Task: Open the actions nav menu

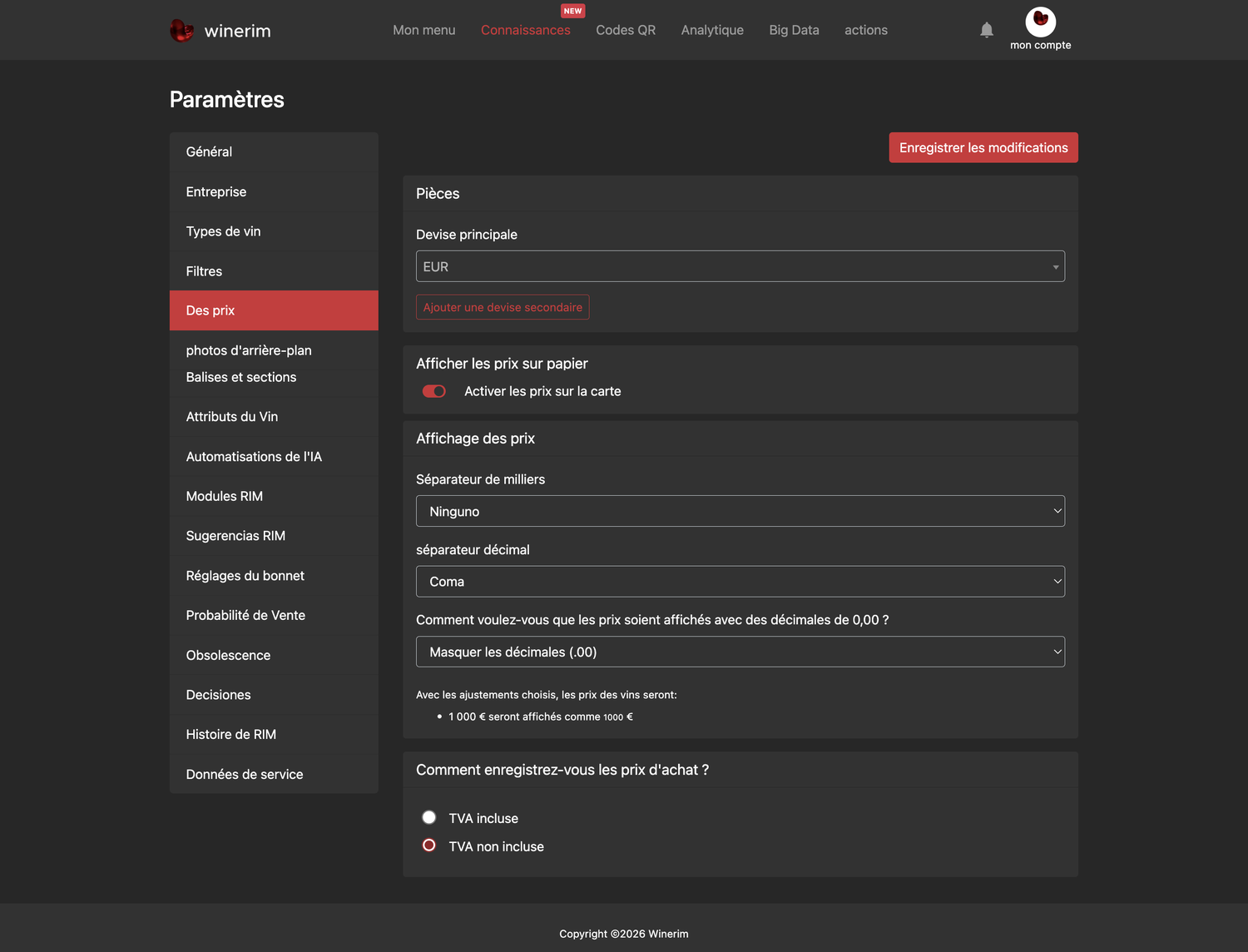Action: click(866, 30)
